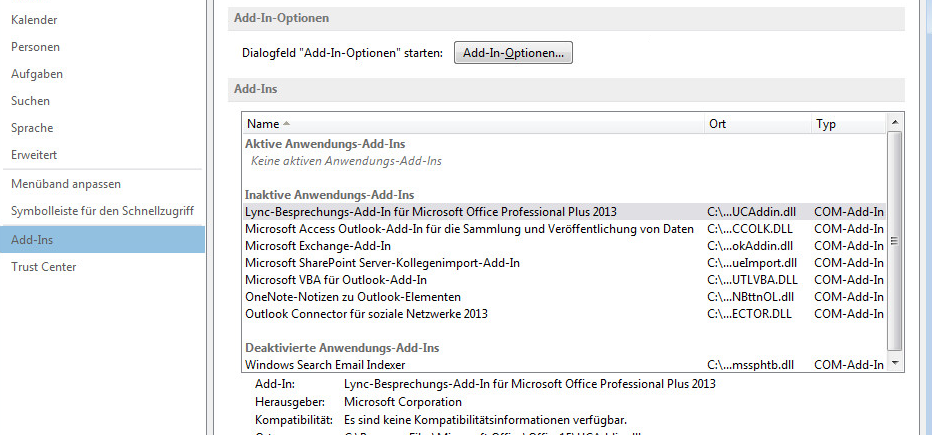Click the Herausgeber value Microsoft Corporation
The image size is (932, 435).
pos(402,402)
